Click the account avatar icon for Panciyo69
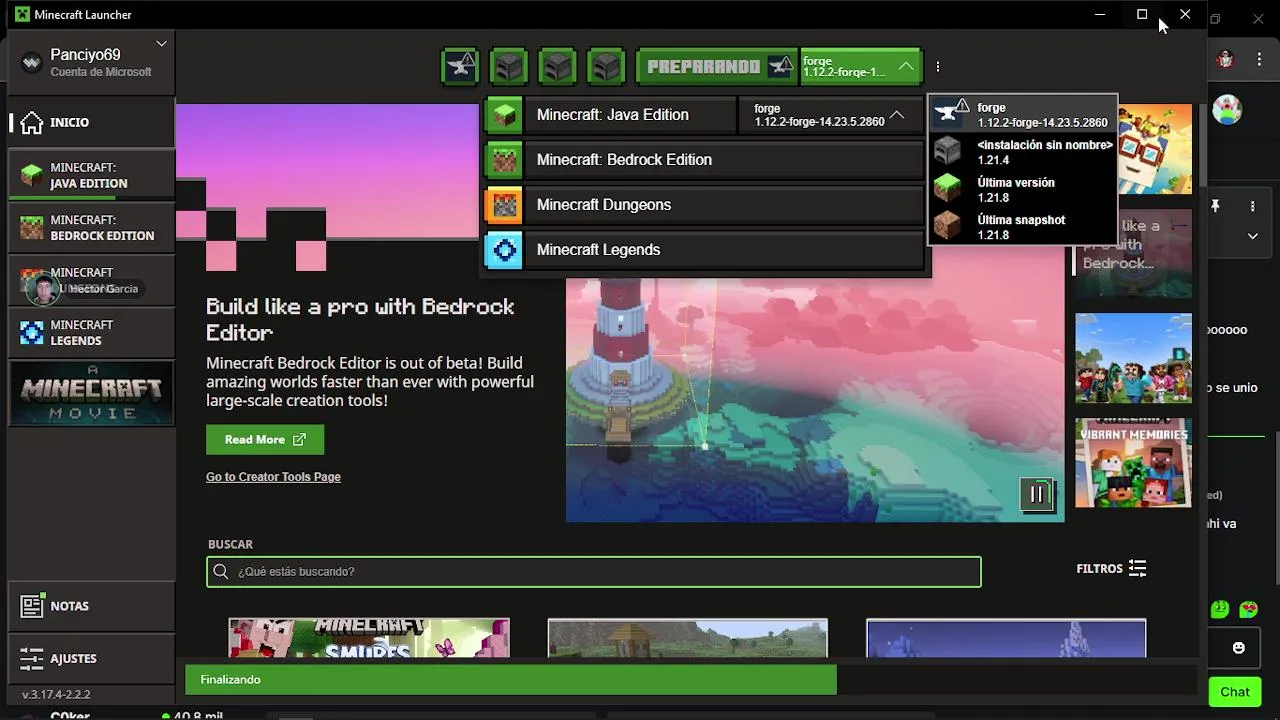 [x=32, y=63]
